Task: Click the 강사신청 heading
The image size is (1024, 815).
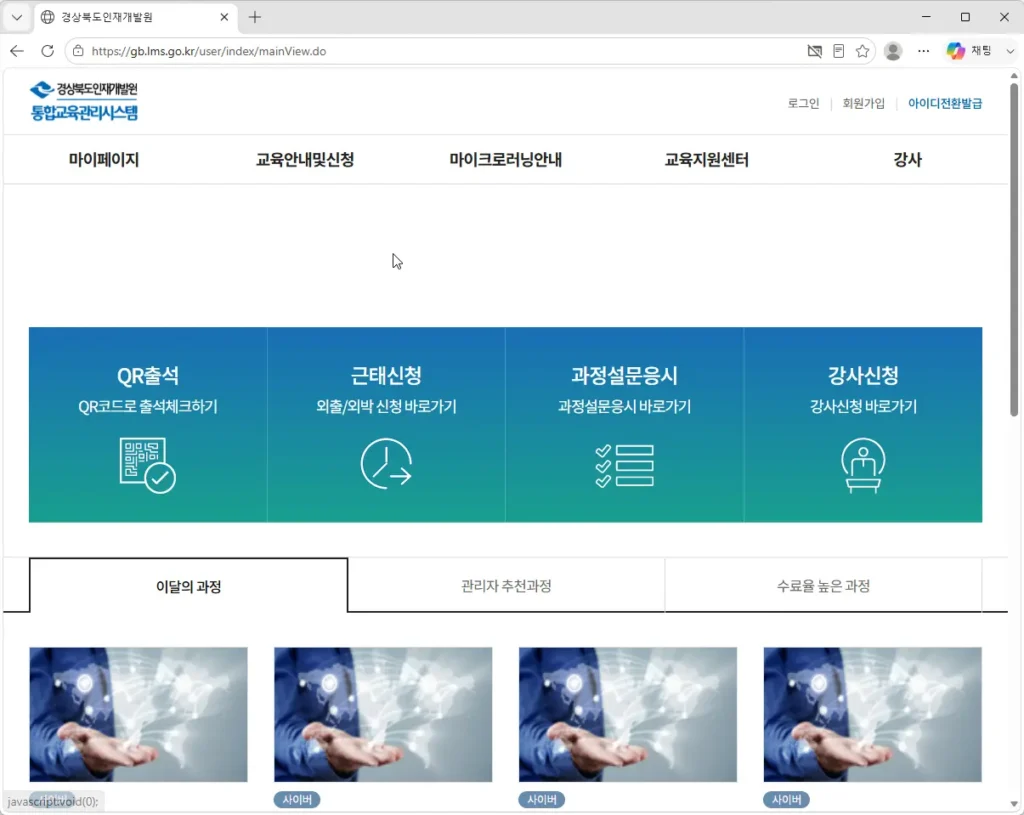Action: (863, 376)
